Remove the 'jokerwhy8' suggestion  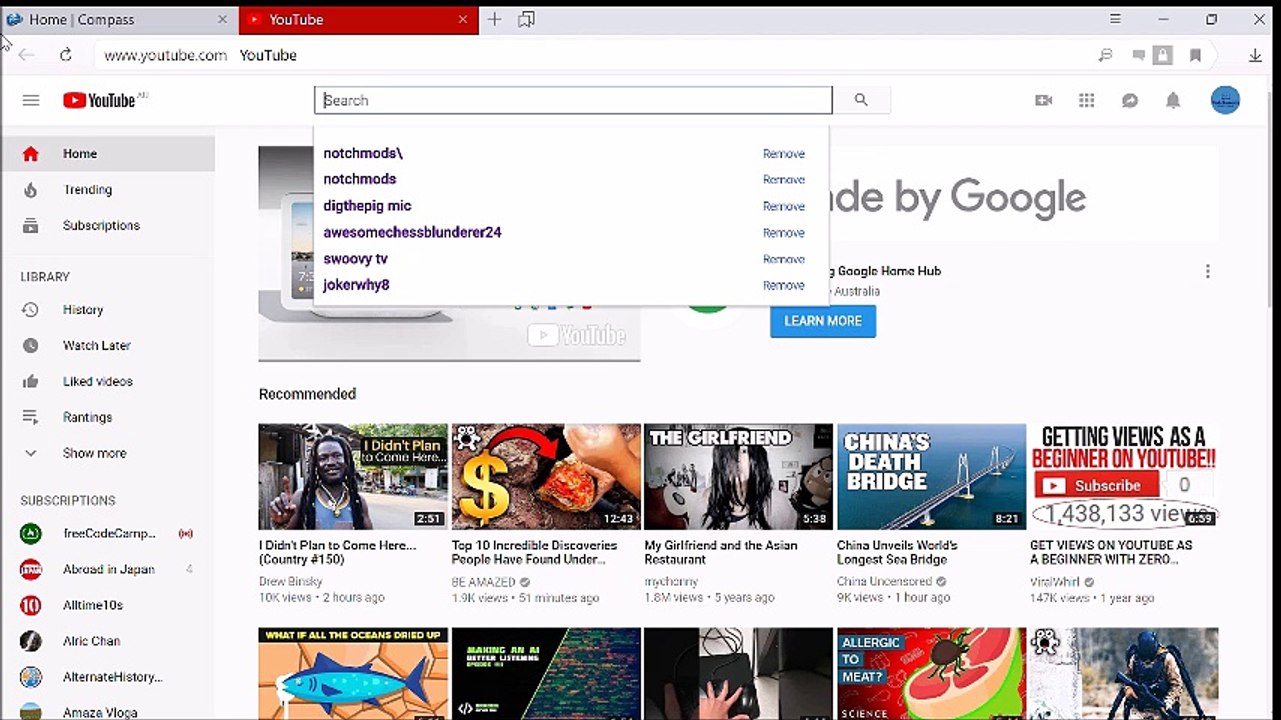tap(784, 285)
